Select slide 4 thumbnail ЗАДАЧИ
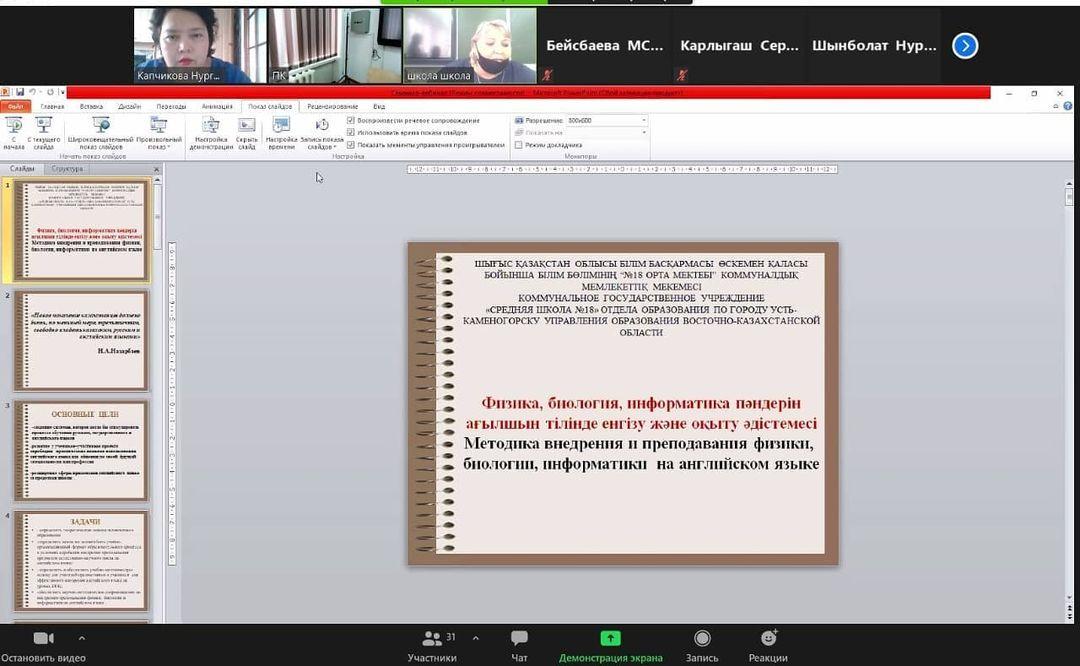This screenshot has width=1080, height=666. tap(81, 561)
